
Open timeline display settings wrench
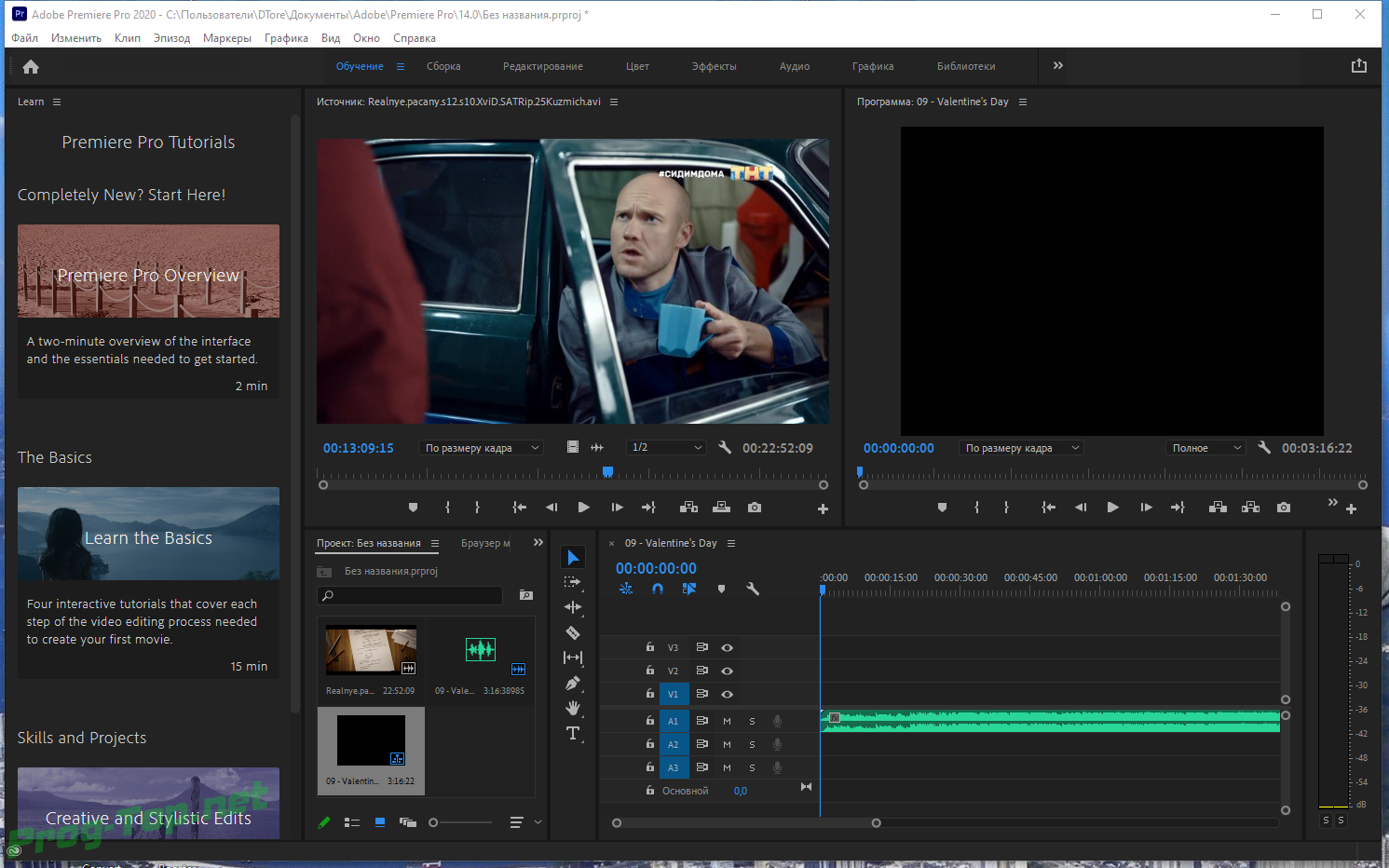(x=753, y=589)
